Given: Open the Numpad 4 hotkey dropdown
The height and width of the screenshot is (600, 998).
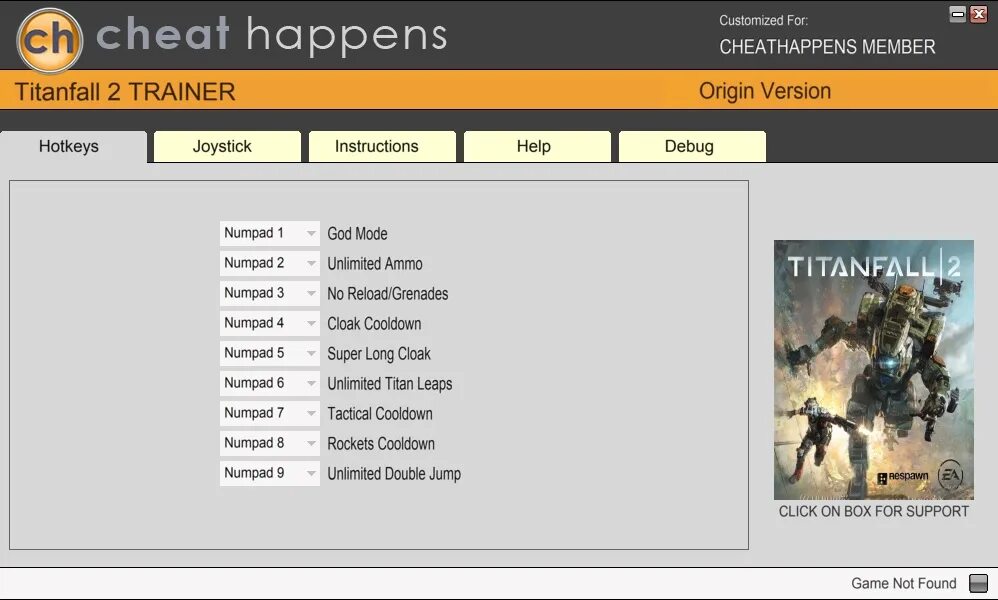Looking at the screenshot, I should tap(269, 323).
